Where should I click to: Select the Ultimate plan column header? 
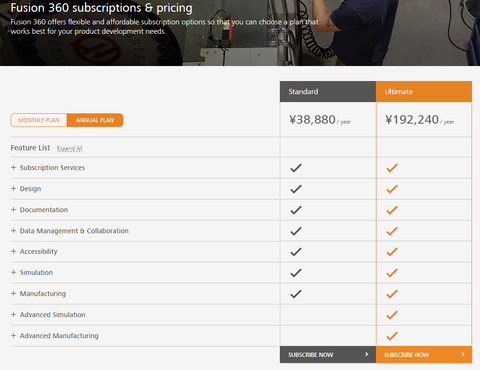(x=424, y=91)
